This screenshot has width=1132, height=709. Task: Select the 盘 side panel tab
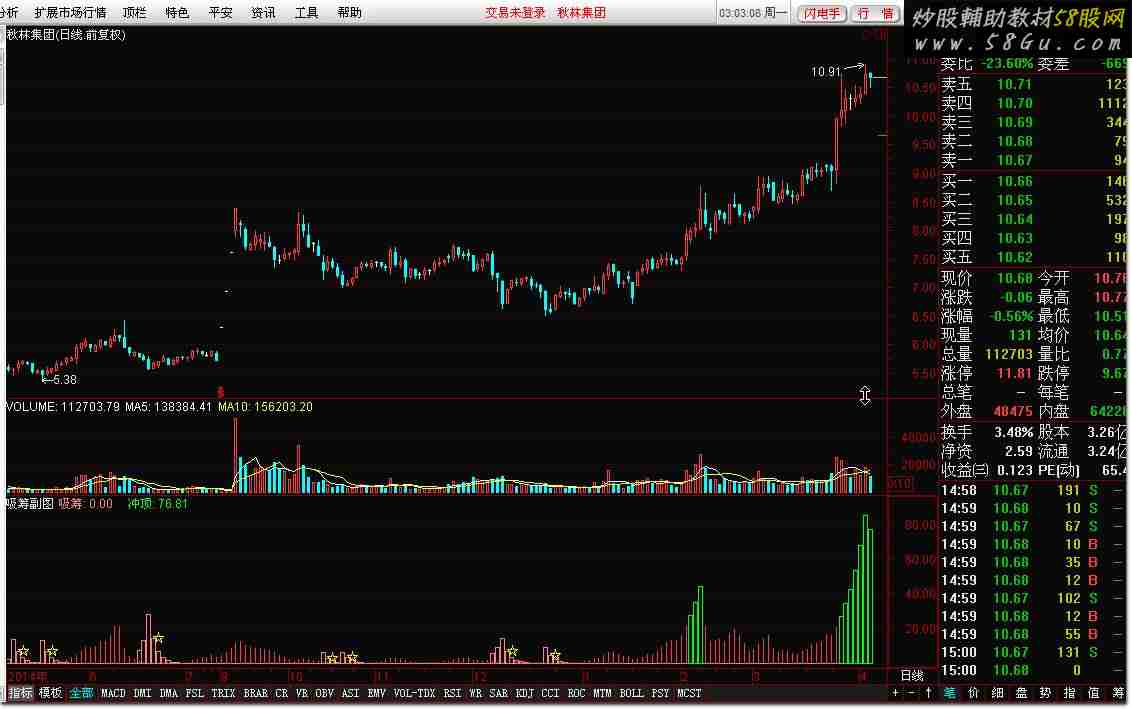[1022, 693]
